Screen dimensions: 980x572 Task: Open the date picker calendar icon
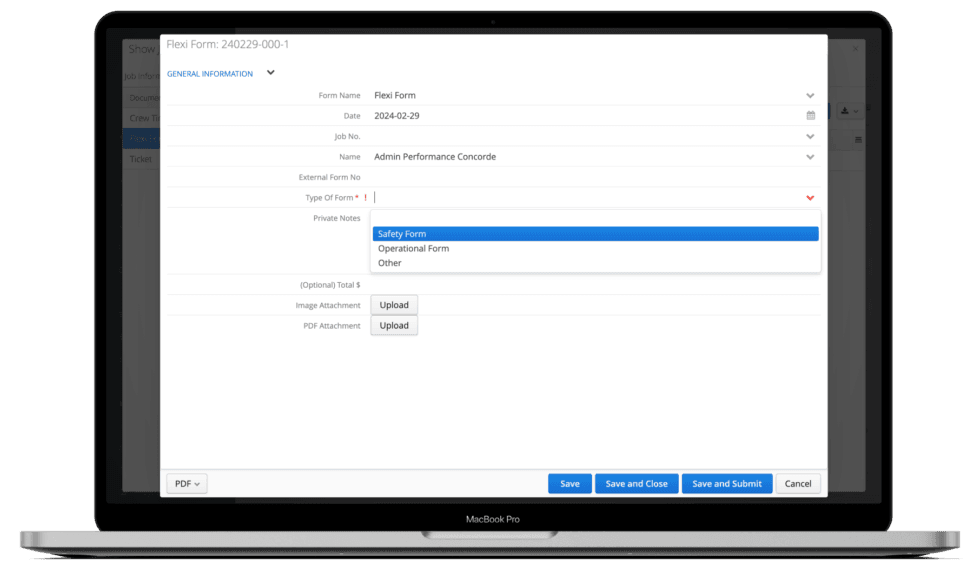pyautogui.click(x=810, y=116)
